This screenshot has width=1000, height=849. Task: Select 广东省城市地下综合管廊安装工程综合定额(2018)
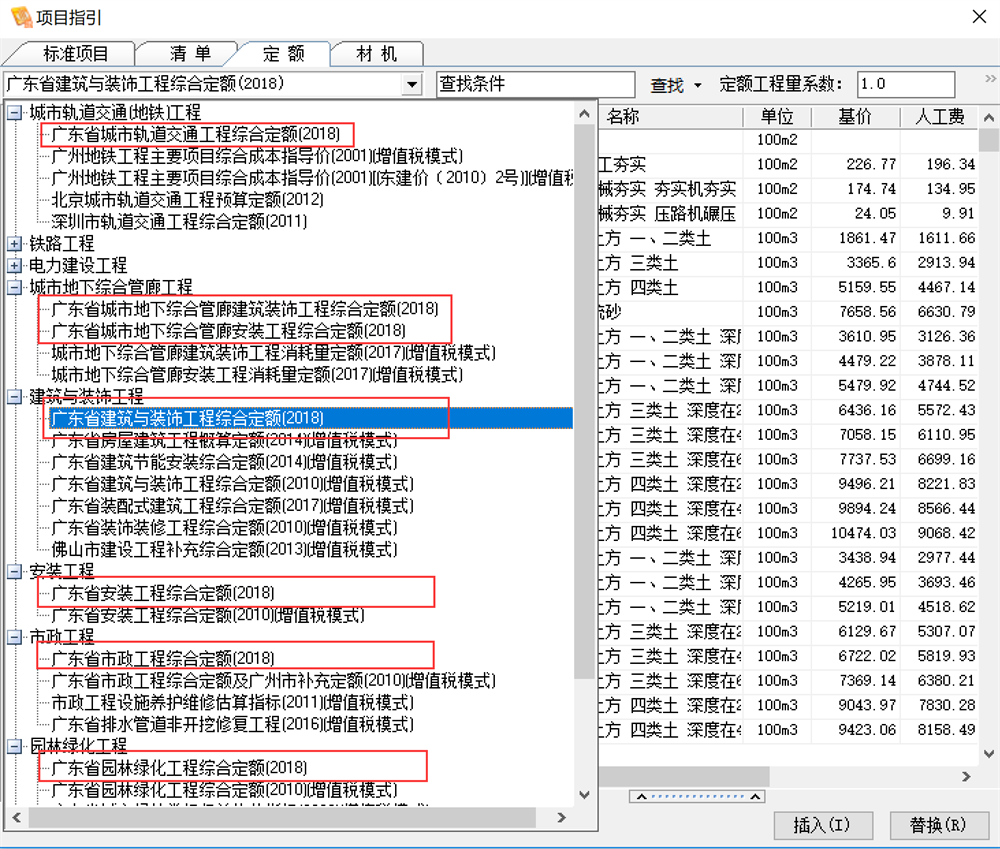[x=228, y=330]
